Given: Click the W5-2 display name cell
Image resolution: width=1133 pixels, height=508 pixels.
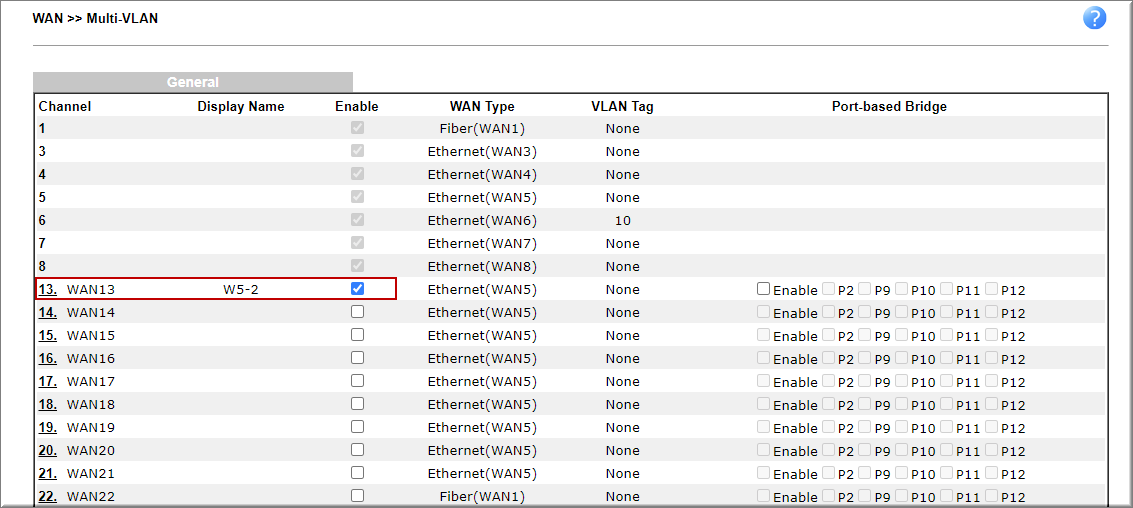Looking at the screenshot, I should click(x=241, y=290).
